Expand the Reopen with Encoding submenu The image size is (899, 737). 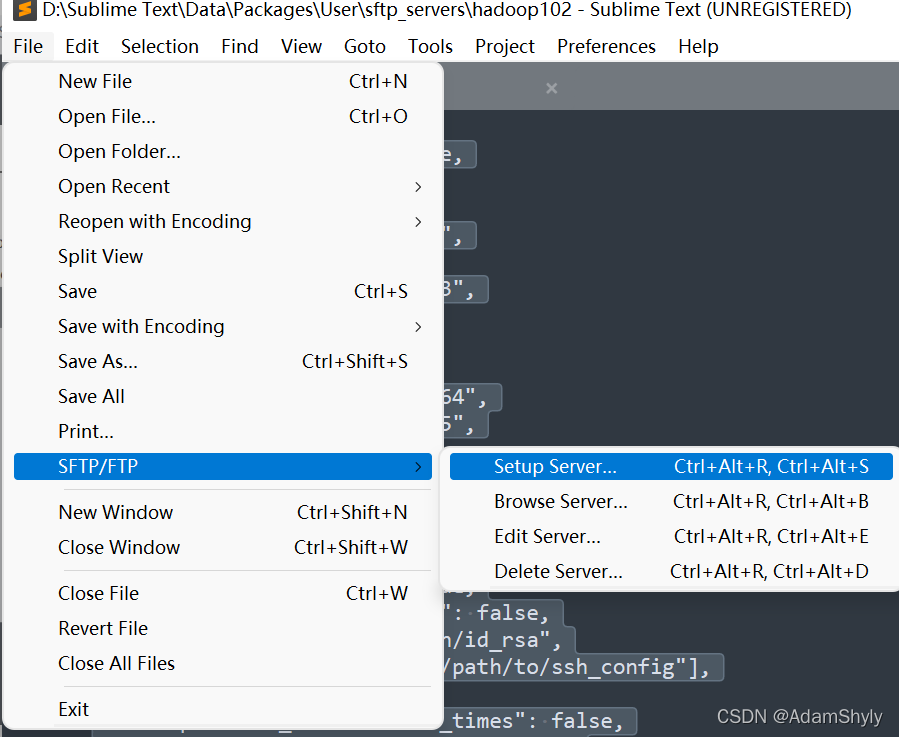click(x=154, y=221)
